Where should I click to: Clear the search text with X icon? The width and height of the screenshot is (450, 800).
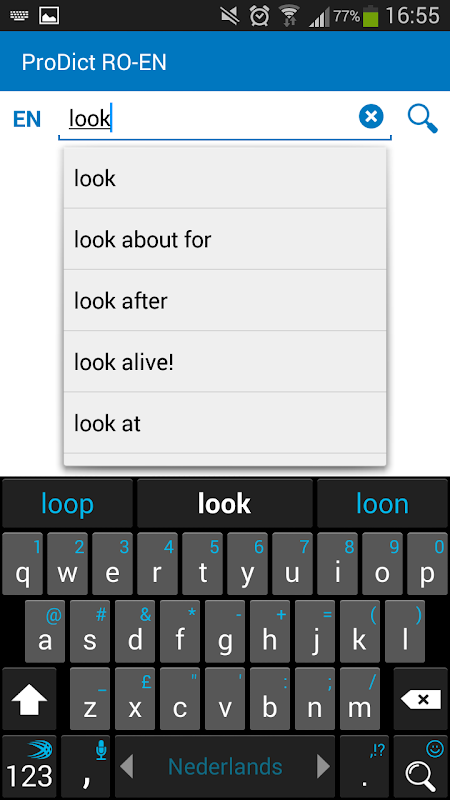coord(371,117)
